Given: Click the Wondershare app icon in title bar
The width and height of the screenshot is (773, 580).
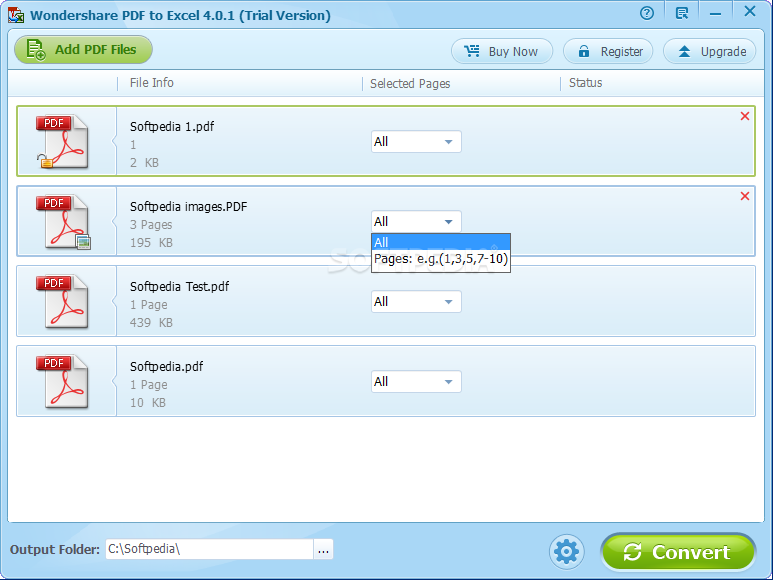Looking at the screenshot, I should point(16,15).
